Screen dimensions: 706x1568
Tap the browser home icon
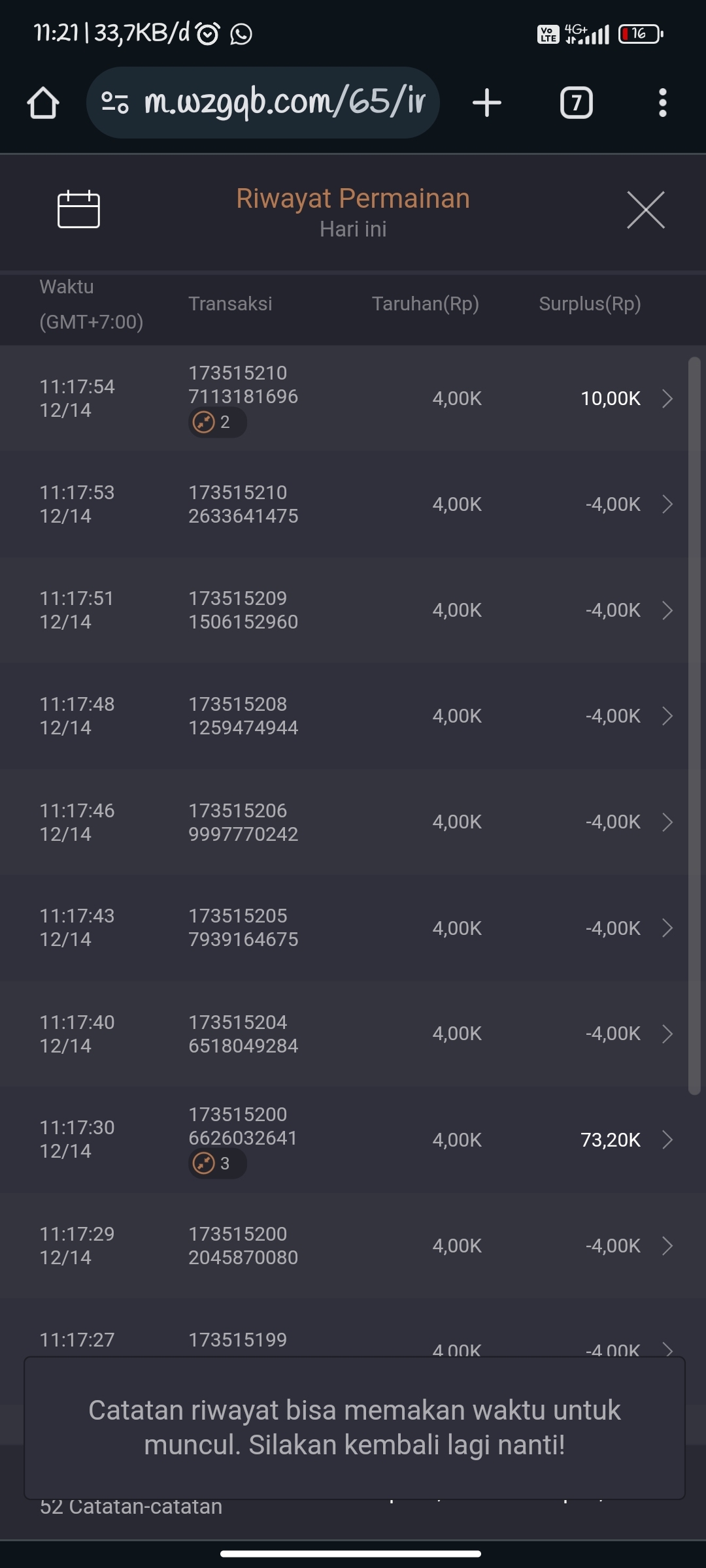pyautogui.click(x=43, y=103)
